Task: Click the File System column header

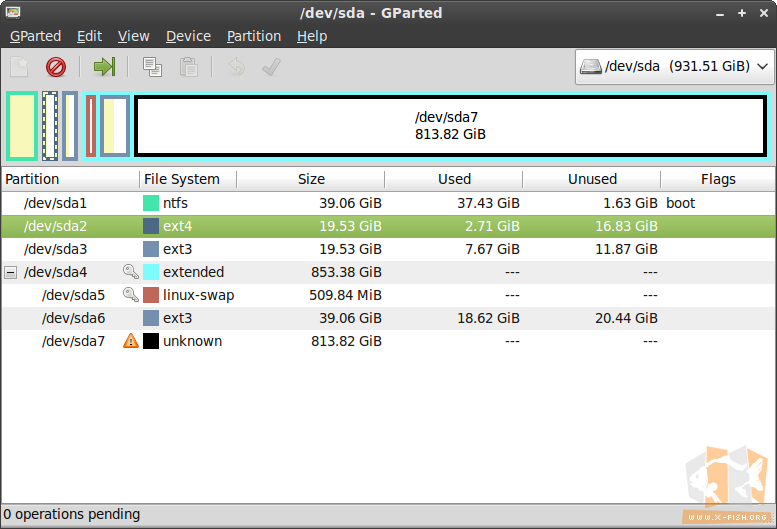Action: click(x=188, y=179)
